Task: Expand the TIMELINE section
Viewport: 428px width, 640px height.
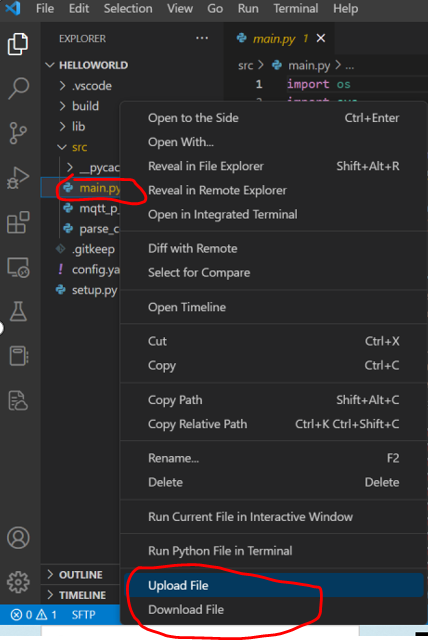Action: click(x=76, y=595)
